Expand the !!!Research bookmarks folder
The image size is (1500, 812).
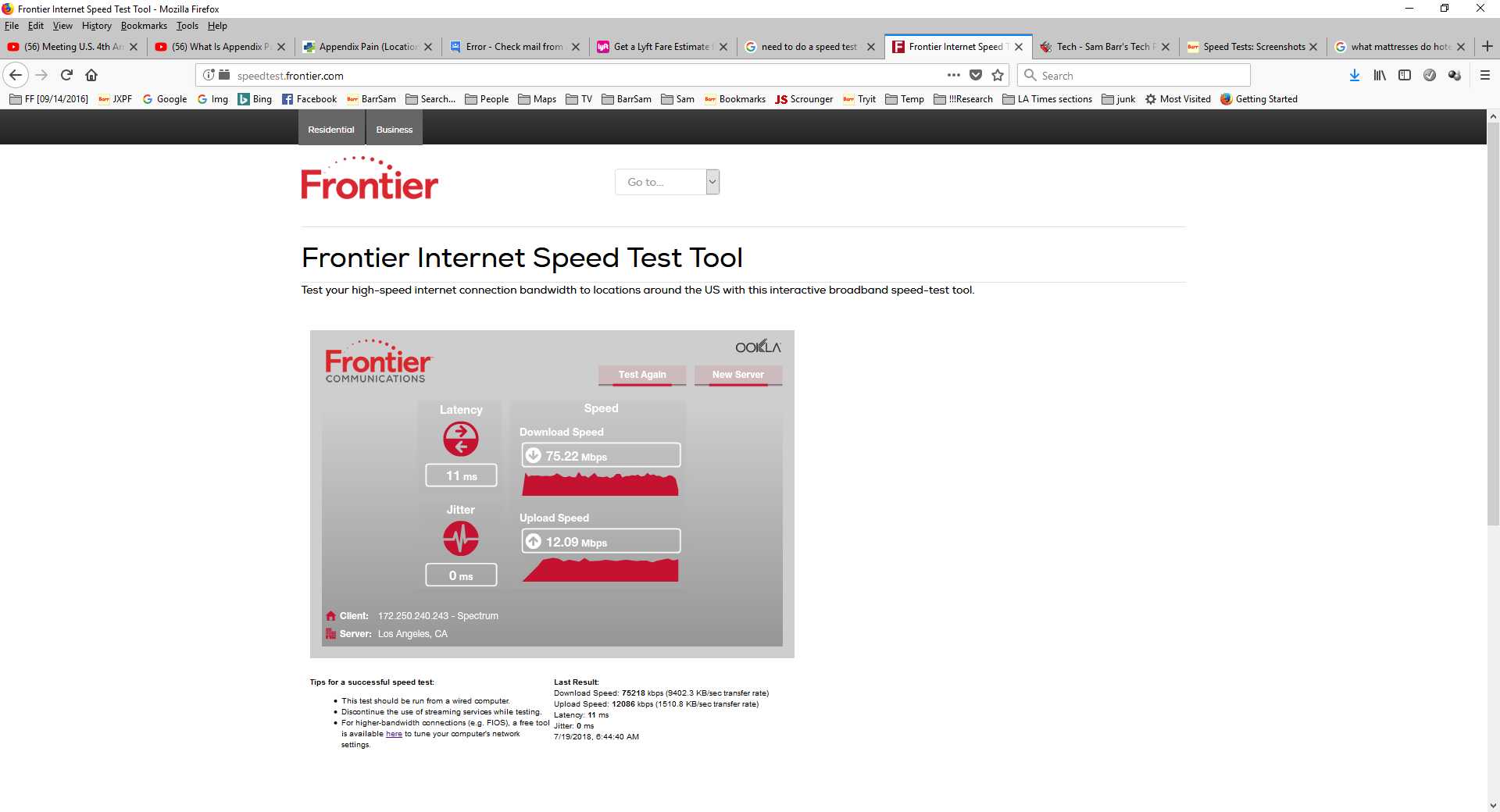coord(963,99)
